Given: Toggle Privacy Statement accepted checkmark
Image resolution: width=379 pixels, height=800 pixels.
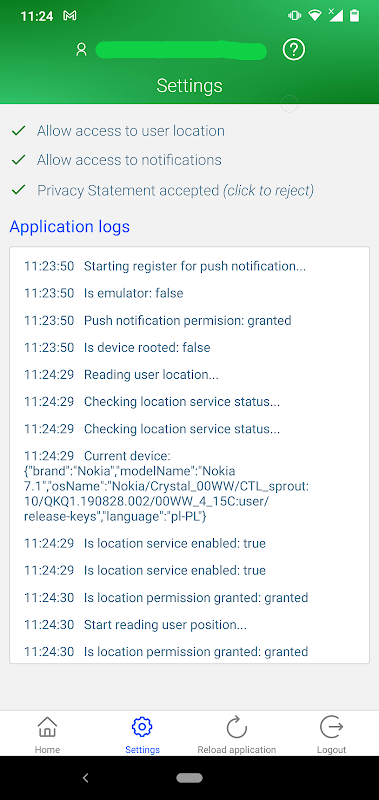Looking at the screenshot, I should coord(18,190).
